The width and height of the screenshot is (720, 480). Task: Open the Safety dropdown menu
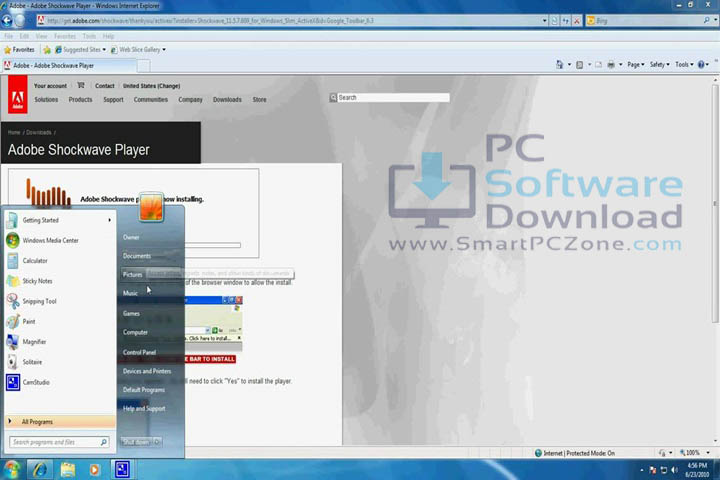coord(659,65)
